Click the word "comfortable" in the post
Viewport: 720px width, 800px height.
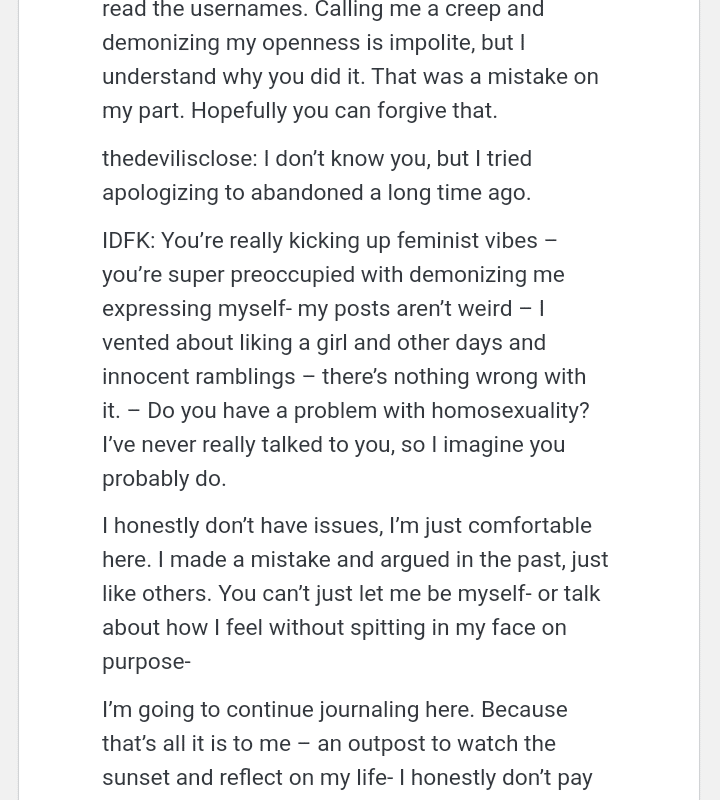(529, 526)
